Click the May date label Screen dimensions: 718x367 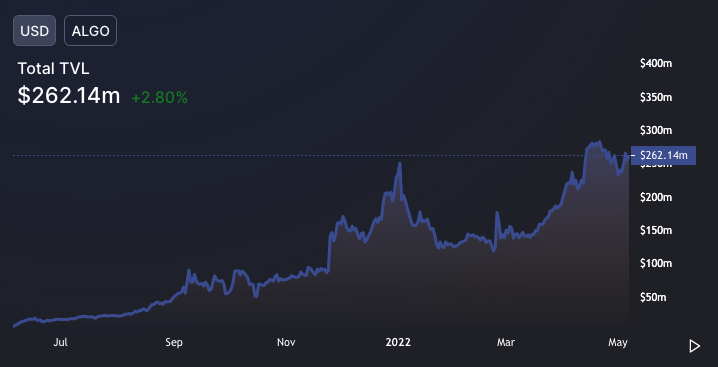618,342
